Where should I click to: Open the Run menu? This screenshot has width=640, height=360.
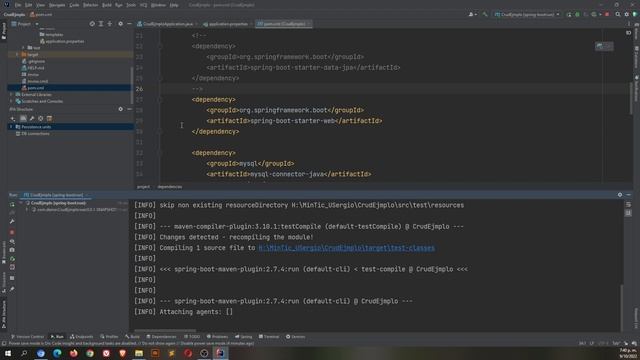(119, 5)
